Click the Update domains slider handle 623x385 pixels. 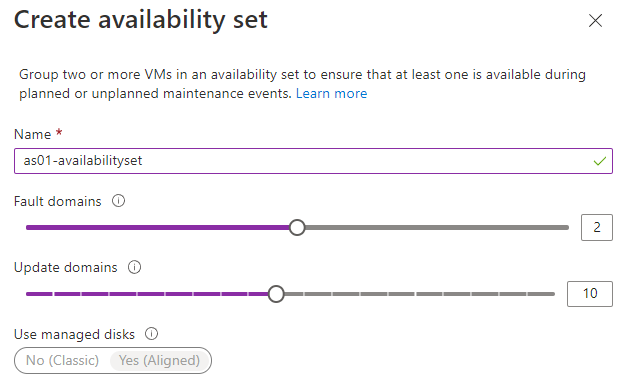(x=276, y=294)
